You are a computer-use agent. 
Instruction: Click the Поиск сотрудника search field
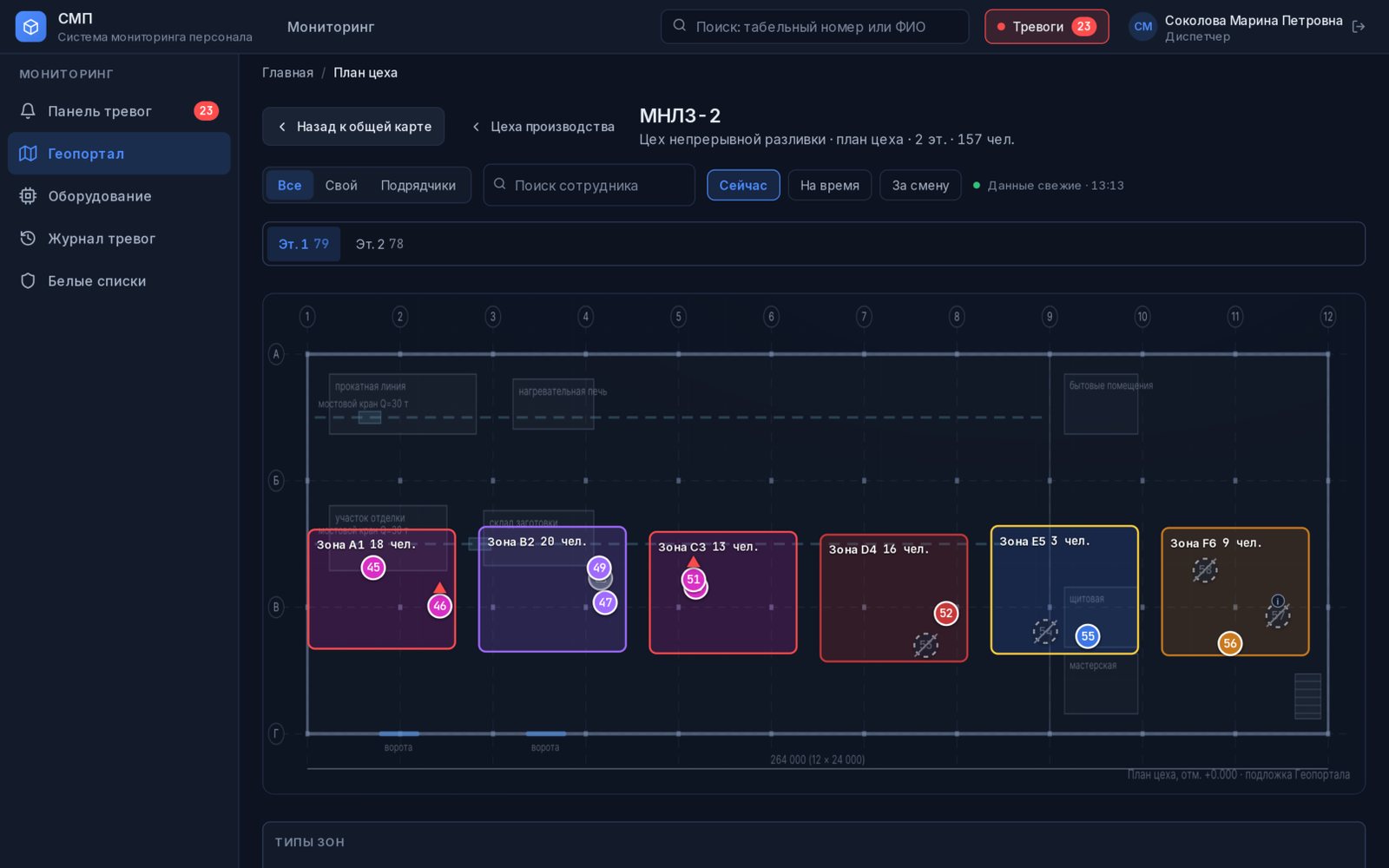coord(589,186)
